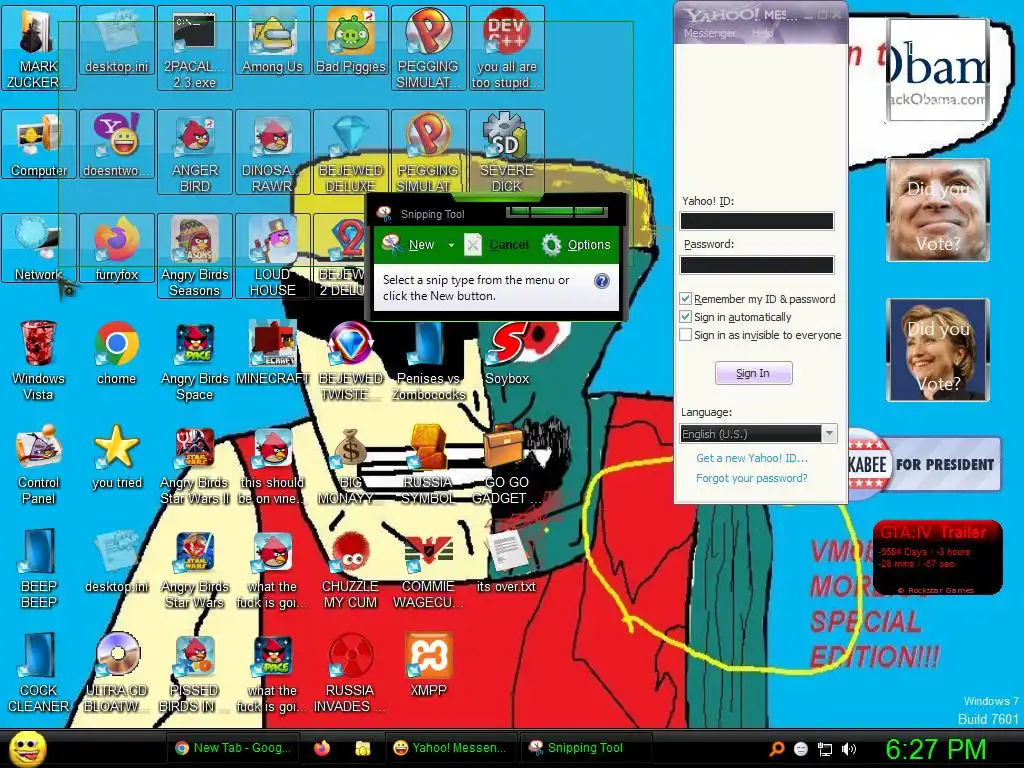1024x768 pixels.
Task: Open the RUSSIA INVADES icon
Action: [351, 671]
